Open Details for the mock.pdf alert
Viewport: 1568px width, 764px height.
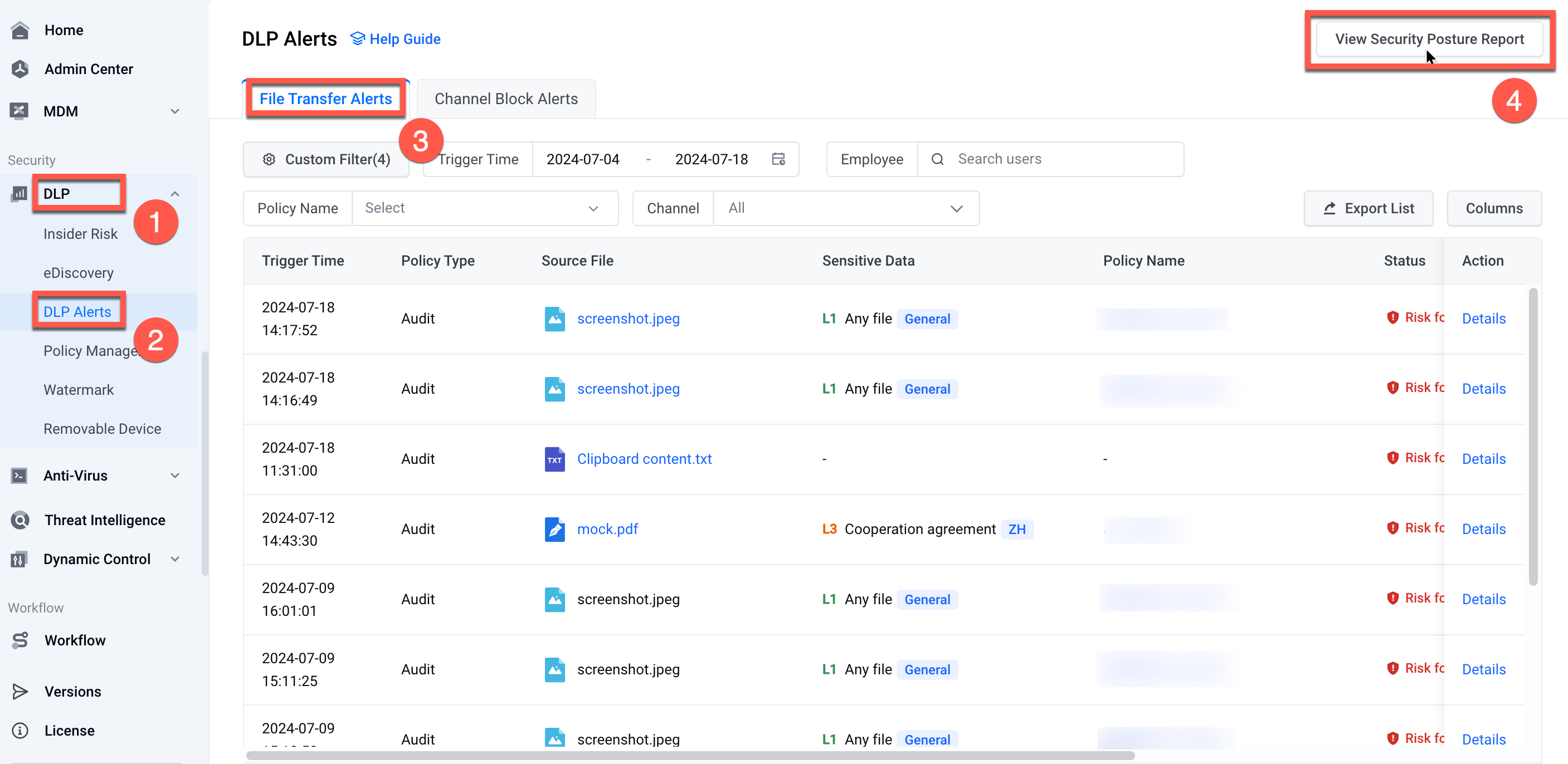coord(1483,529)
